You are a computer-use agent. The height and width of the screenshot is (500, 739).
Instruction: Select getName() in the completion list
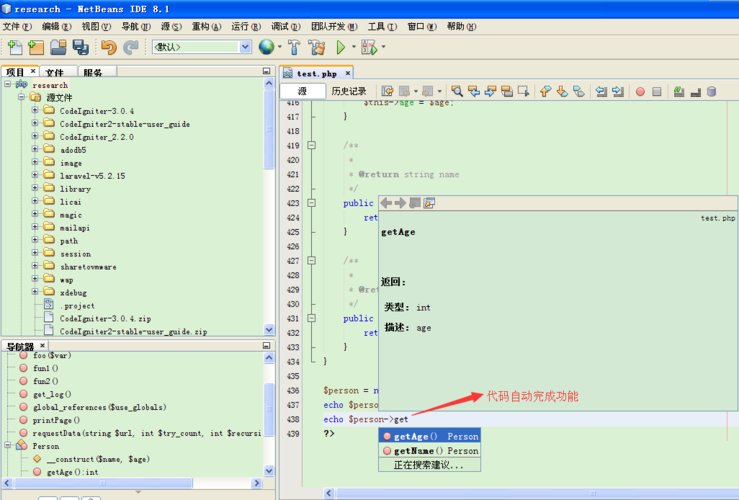click(429, 451)
